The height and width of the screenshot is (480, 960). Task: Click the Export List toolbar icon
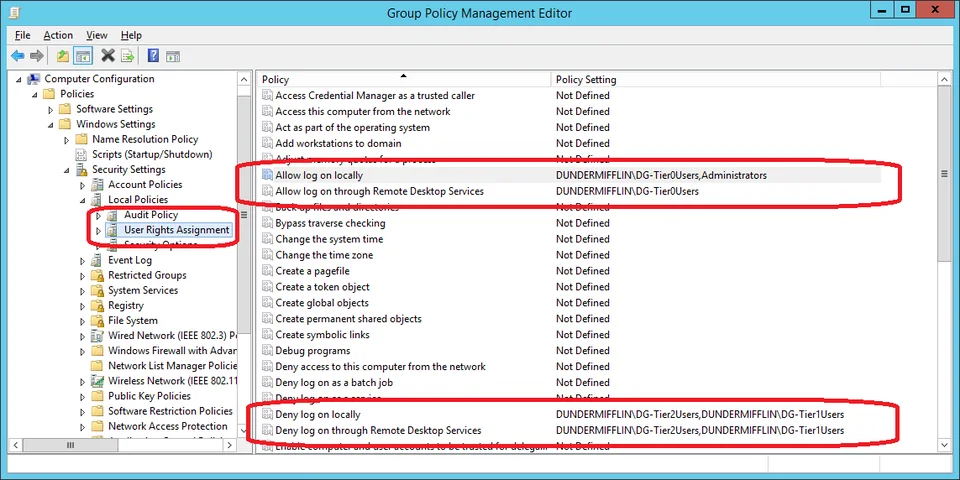pos(127,56)
